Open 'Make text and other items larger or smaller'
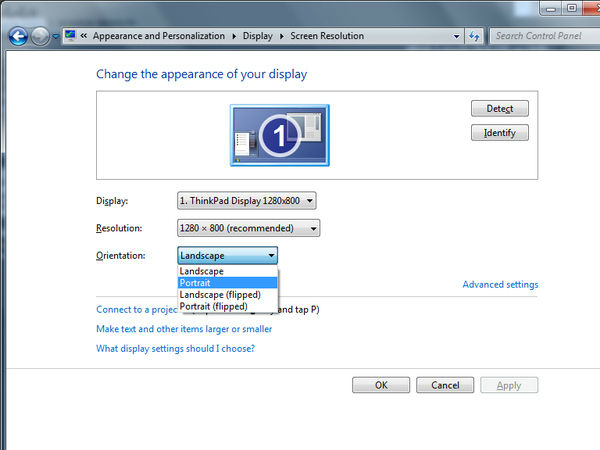600x450 pixels. point(184,329)
